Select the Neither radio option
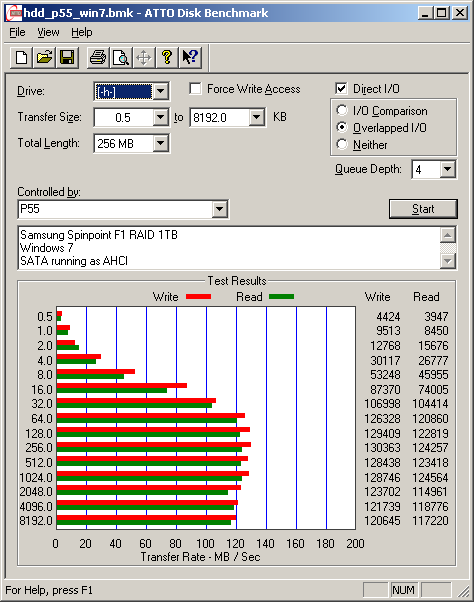474x602 pixels. [342, 144]
